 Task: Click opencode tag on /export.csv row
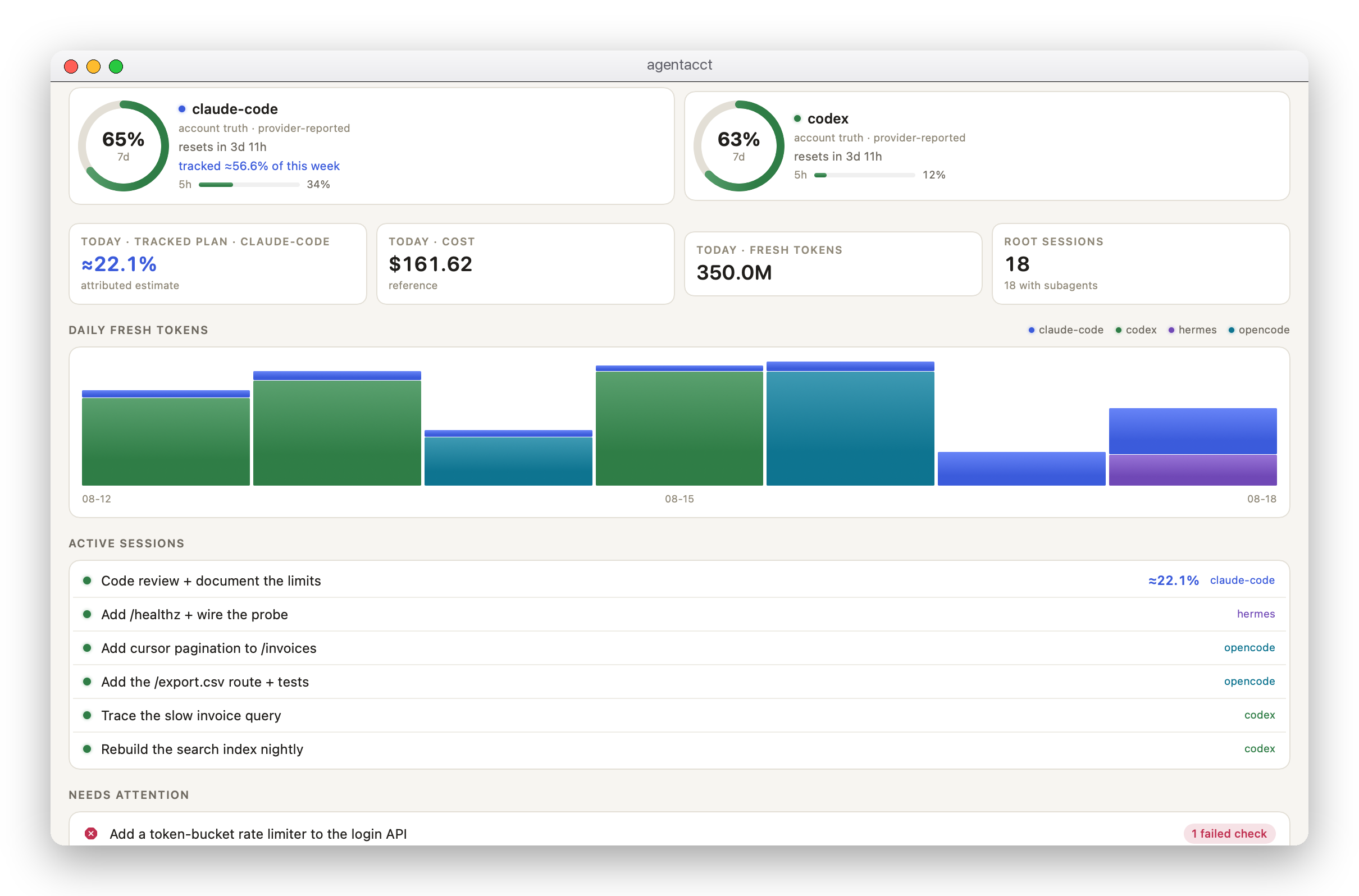click(x=1249, y=681)
